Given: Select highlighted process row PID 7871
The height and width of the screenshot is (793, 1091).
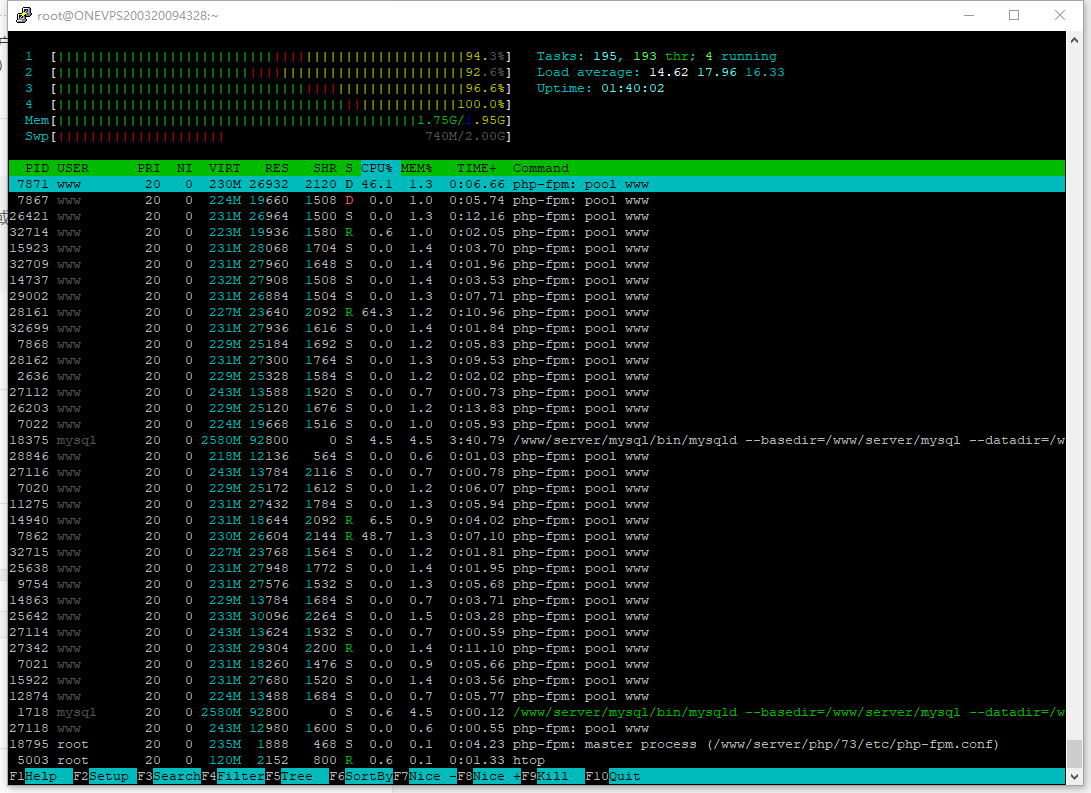Looking at the screenshot, I should tap(536, 184).
